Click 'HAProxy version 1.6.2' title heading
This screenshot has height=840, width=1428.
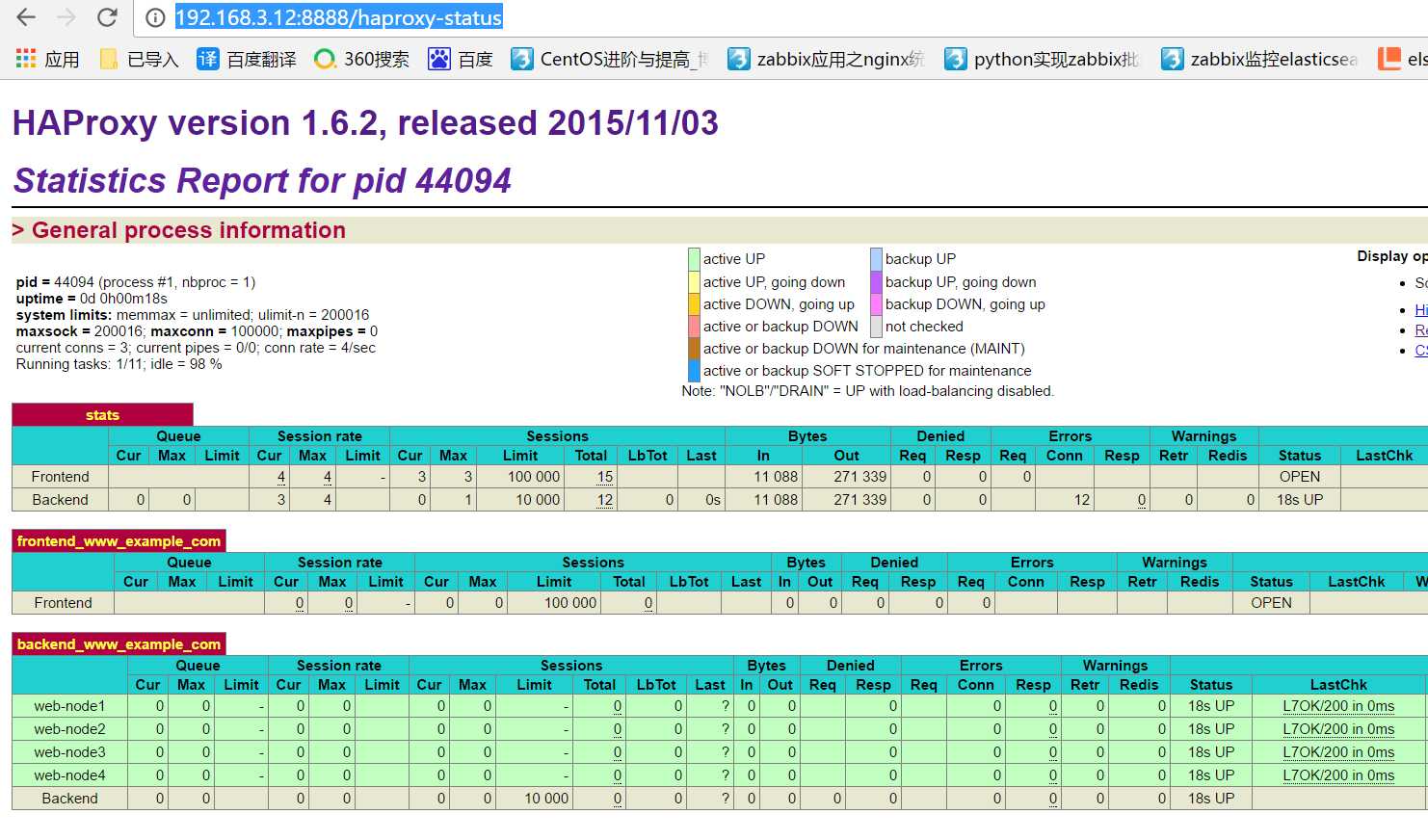pos(365,123)
